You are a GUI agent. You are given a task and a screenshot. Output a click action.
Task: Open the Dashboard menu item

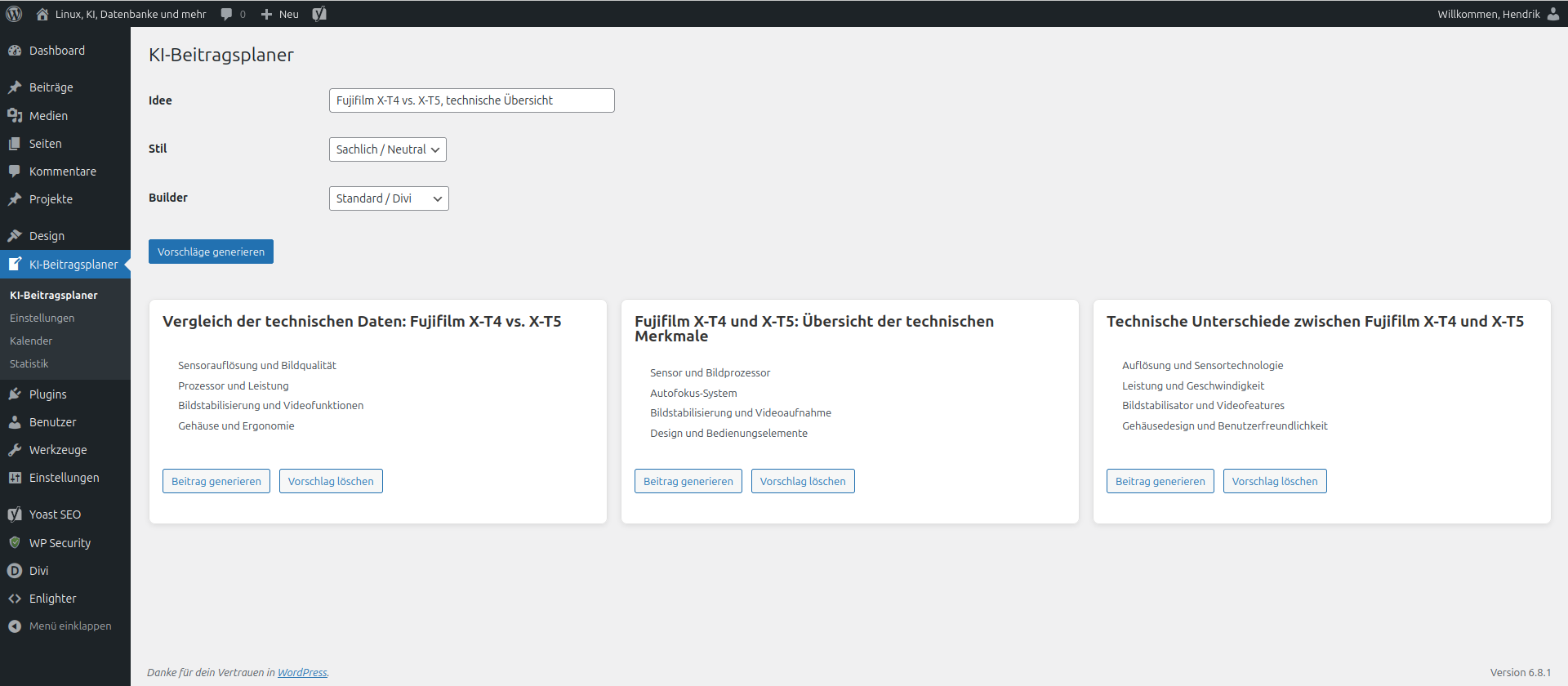point(65,51)
